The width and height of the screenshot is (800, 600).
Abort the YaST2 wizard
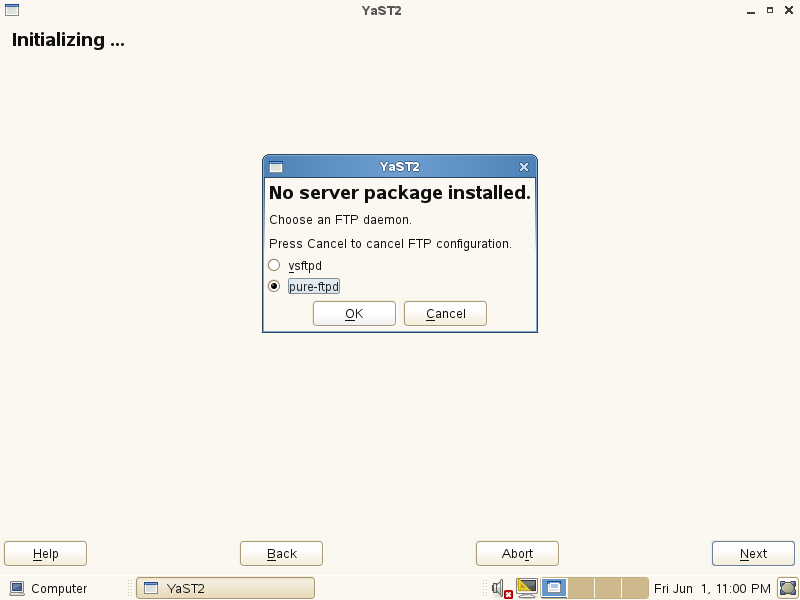(517, 554)
